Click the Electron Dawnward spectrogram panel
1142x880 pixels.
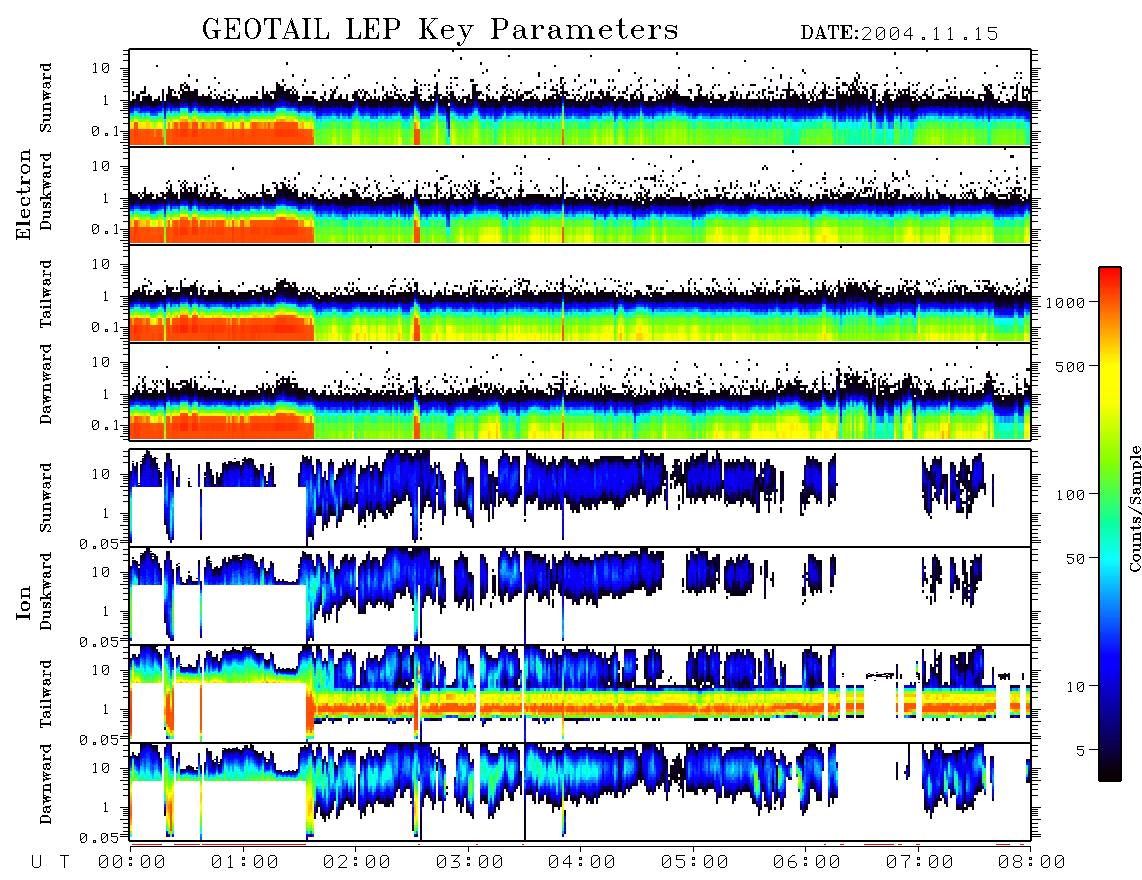pyautogui.click(x=580, y=392)
